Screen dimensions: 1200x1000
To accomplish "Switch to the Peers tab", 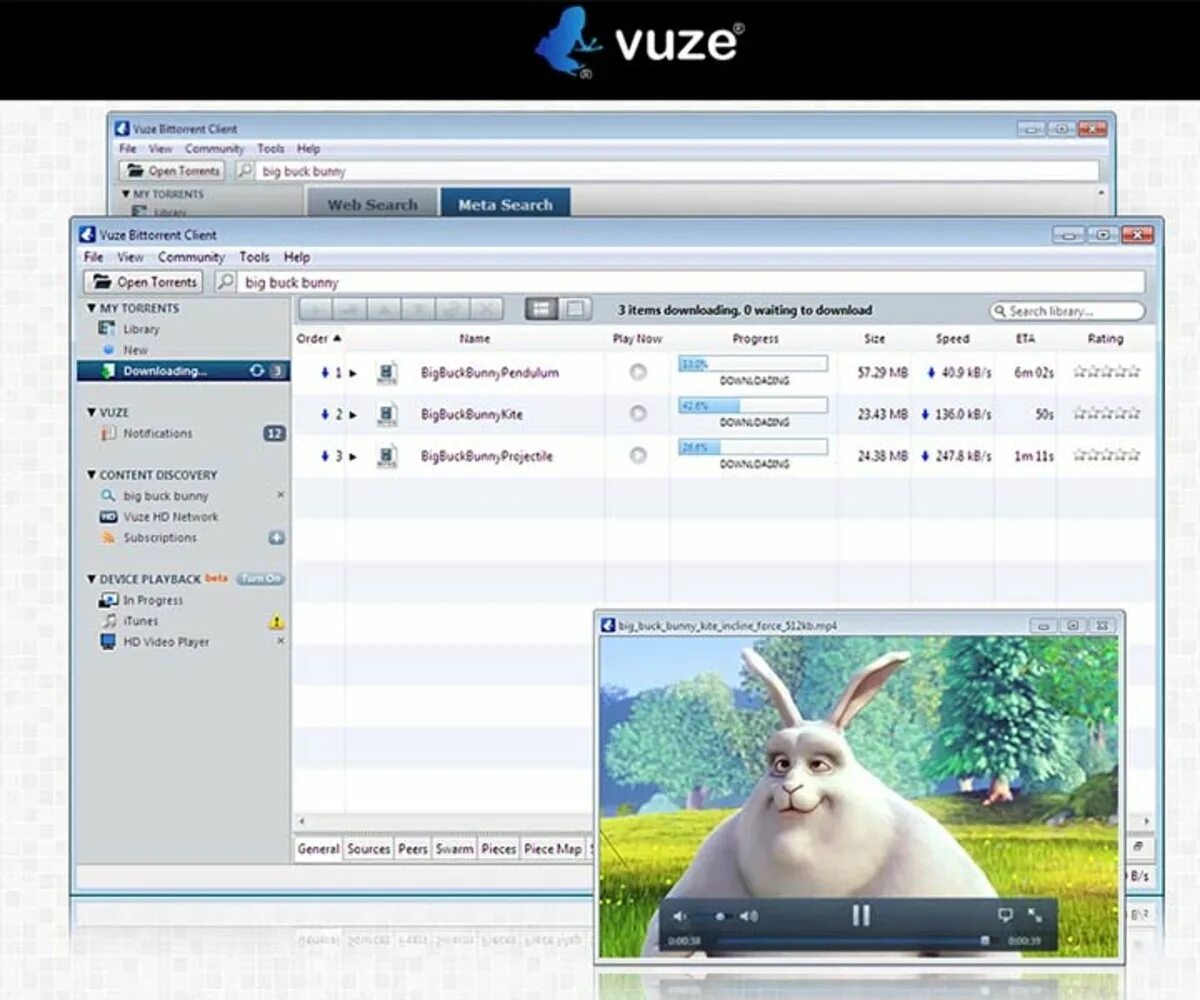I will [413, 849].
